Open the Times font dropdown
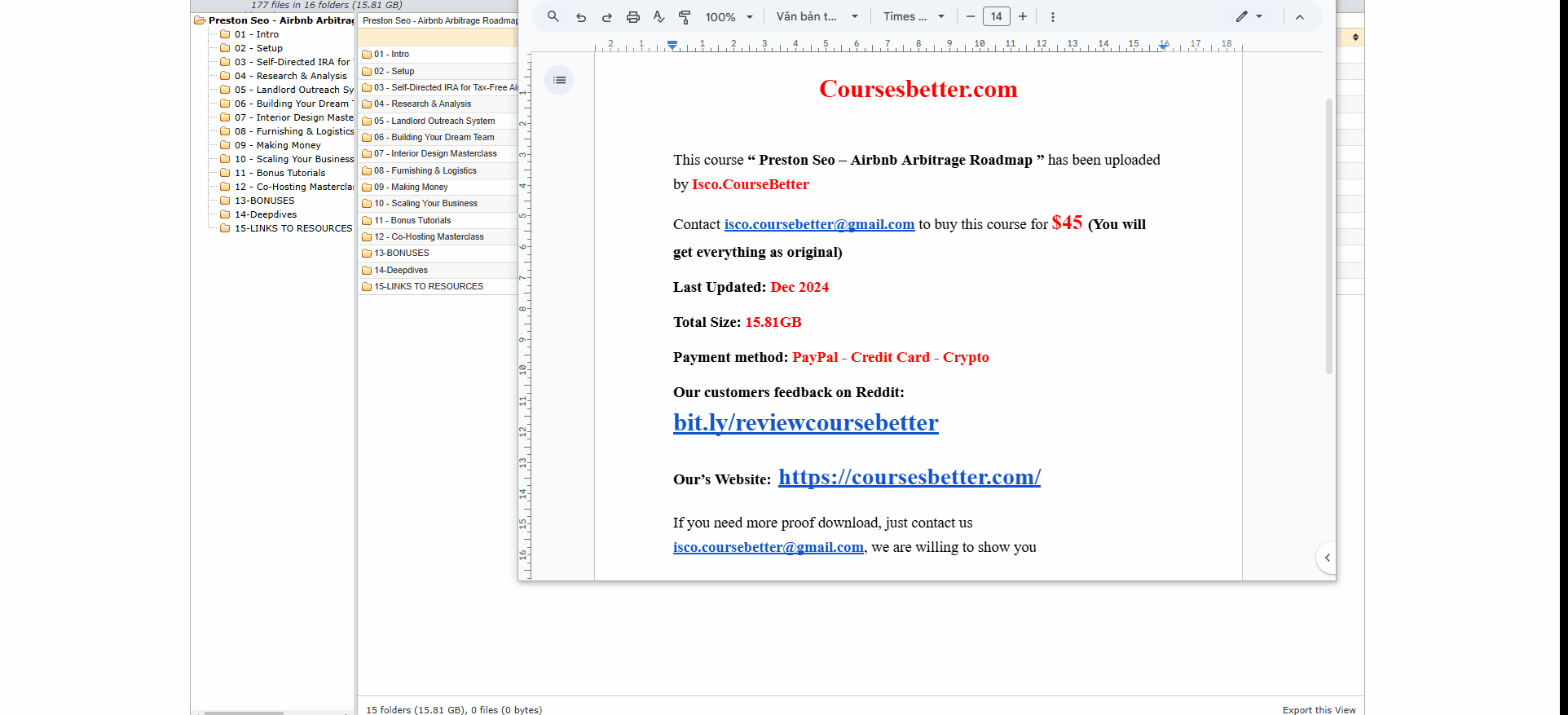Screen dimensions: 1568x715 913,17
